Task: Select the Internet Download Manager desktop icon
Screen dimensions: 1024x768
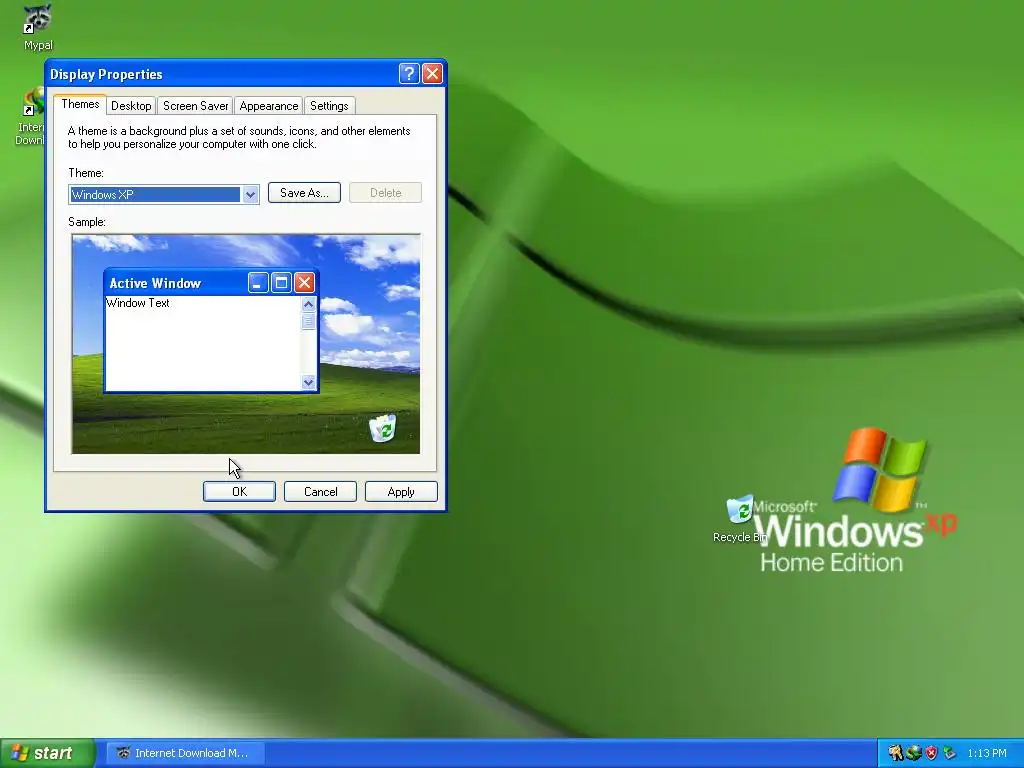Action: tap(30, 116)
